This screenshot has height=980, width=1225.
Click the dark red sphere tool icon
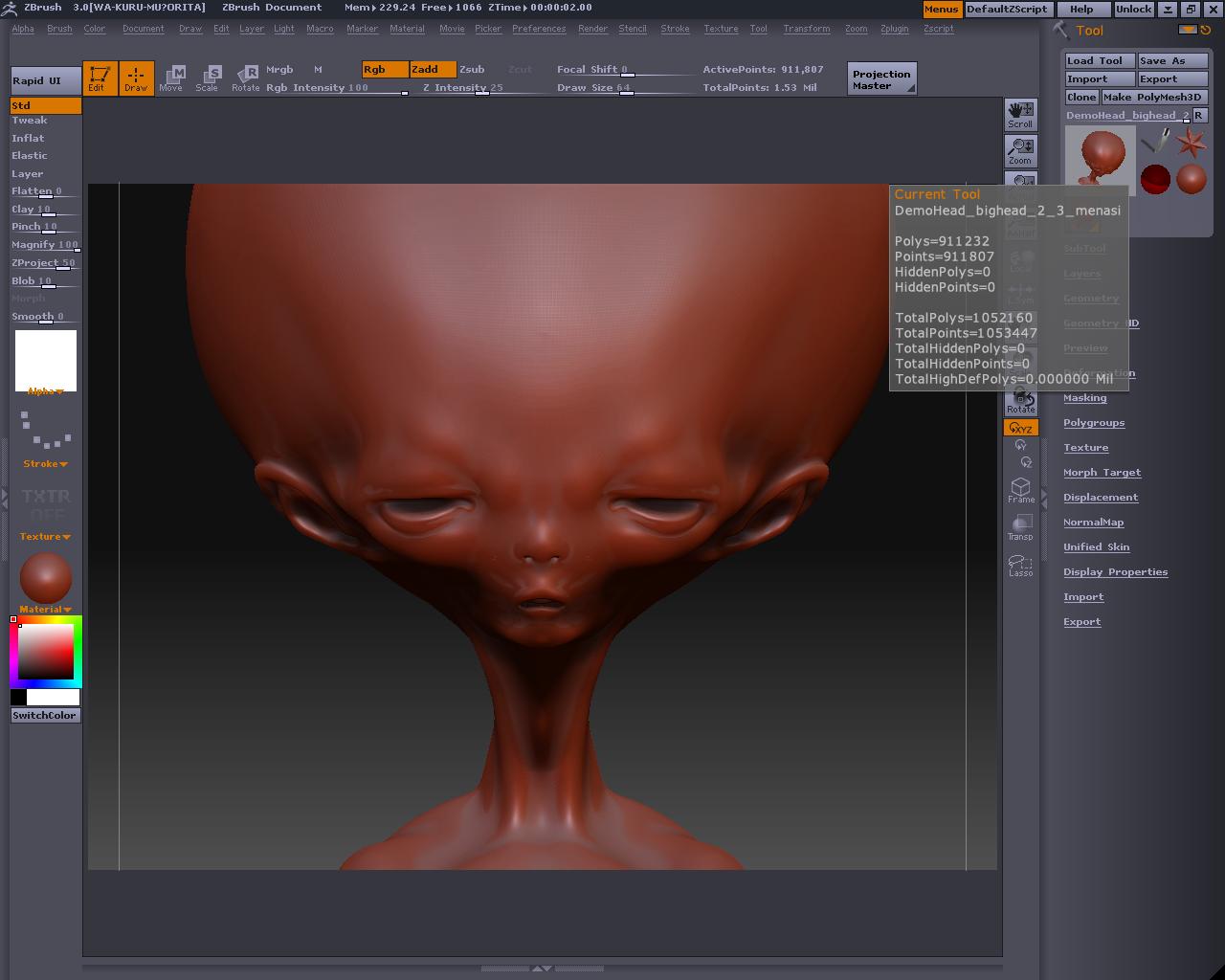(1156, 179)
